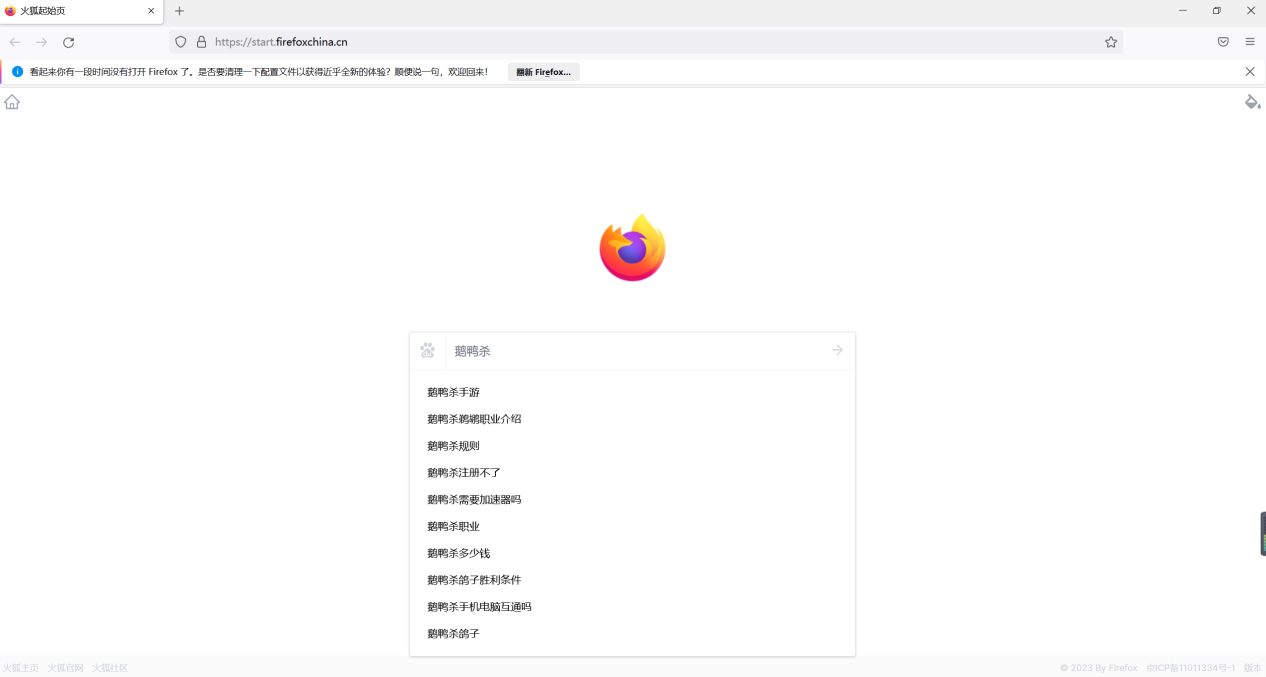The image size is (1266, 677).
Task: Open a new browser tab
Action: point(178,12)
